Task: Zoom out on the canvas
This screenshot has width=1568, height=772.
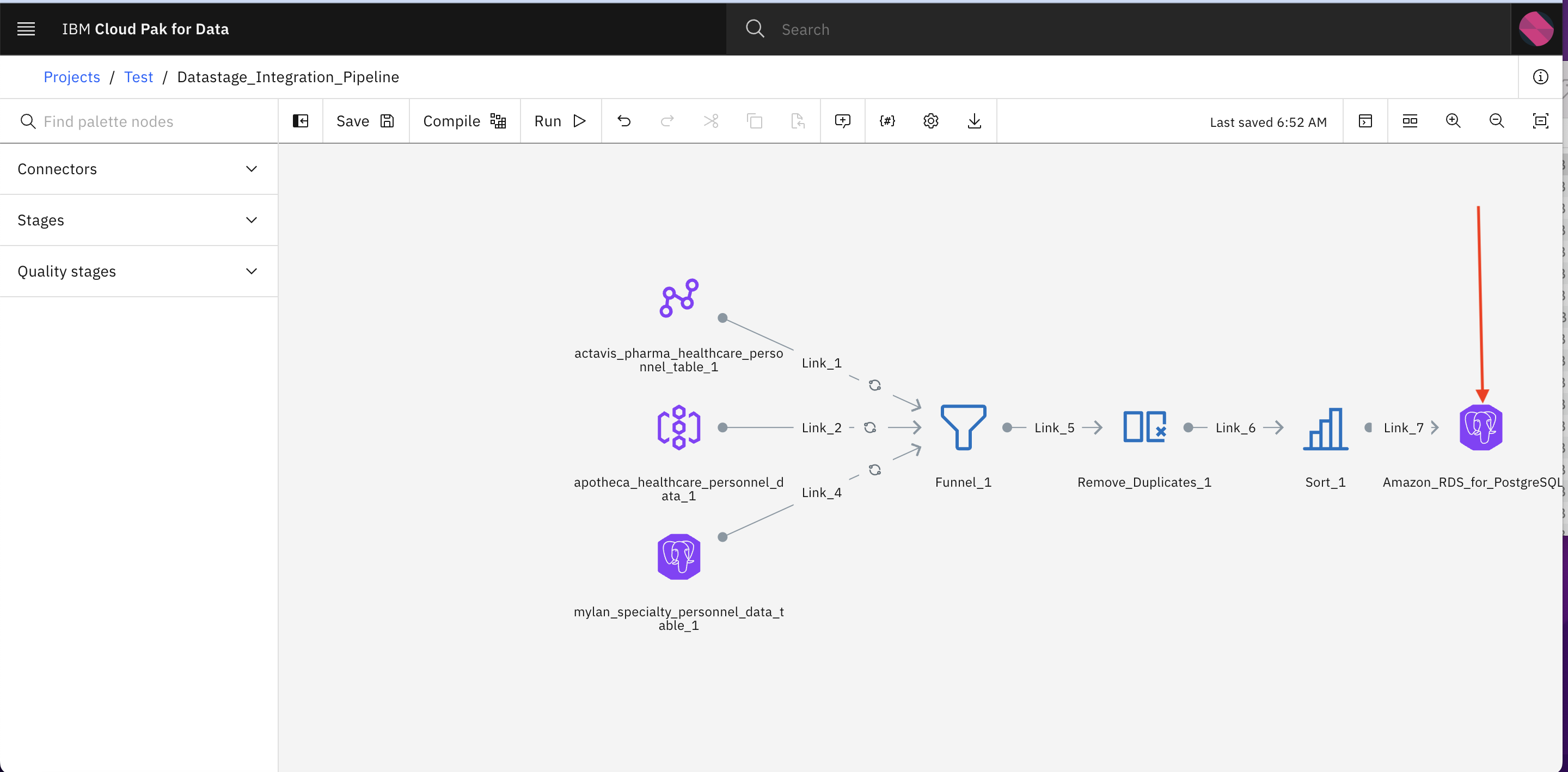Action: point(1496,120)
